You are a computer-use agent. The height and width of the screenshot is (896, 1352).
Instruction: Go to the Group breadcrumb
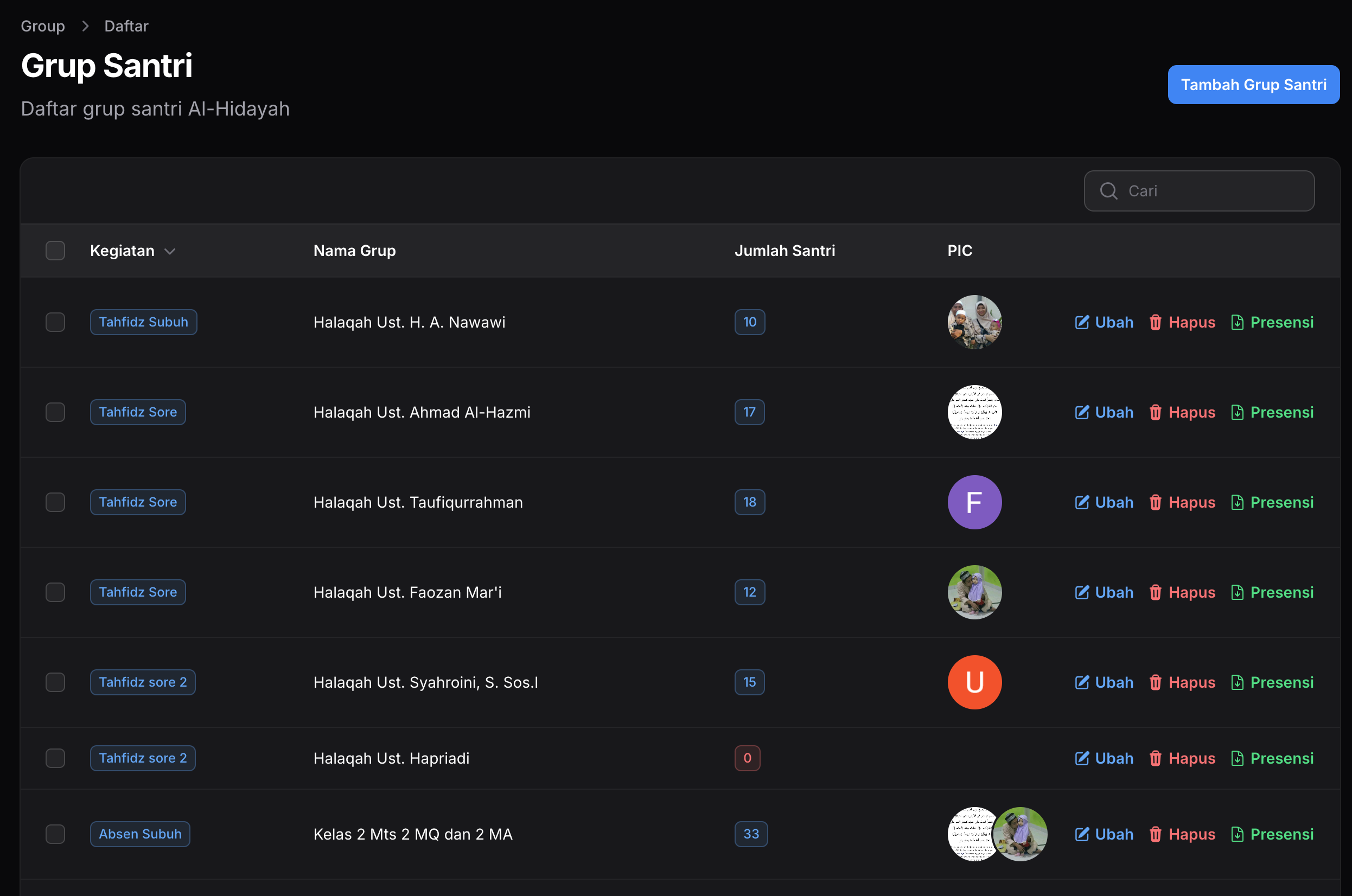click(43, 26)
